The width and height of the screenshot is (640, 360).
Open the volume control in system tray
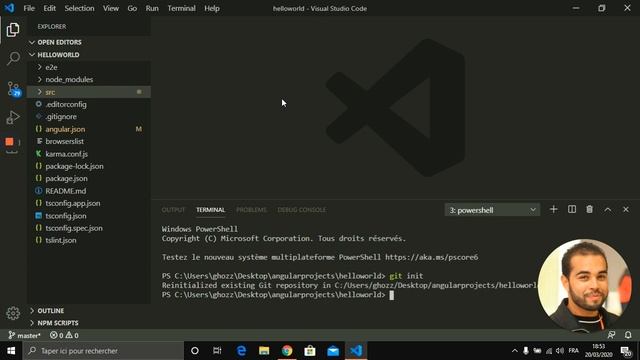point(560,351)
